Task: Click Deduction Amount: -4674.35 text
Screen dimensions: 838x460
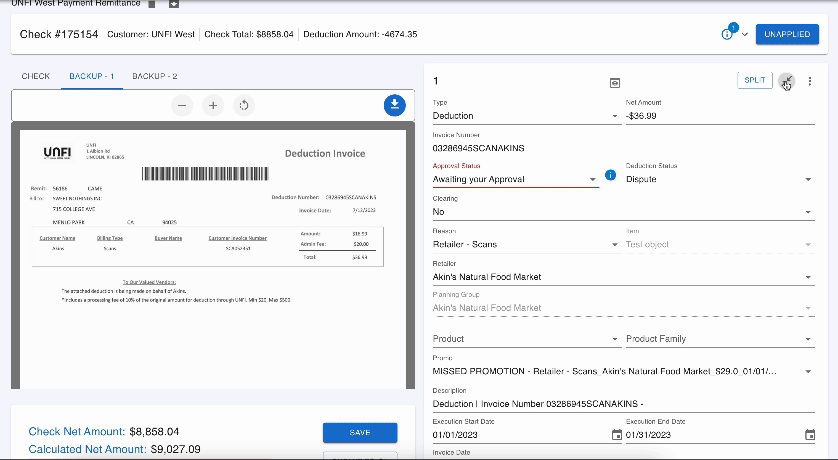Action: [360, 34]
